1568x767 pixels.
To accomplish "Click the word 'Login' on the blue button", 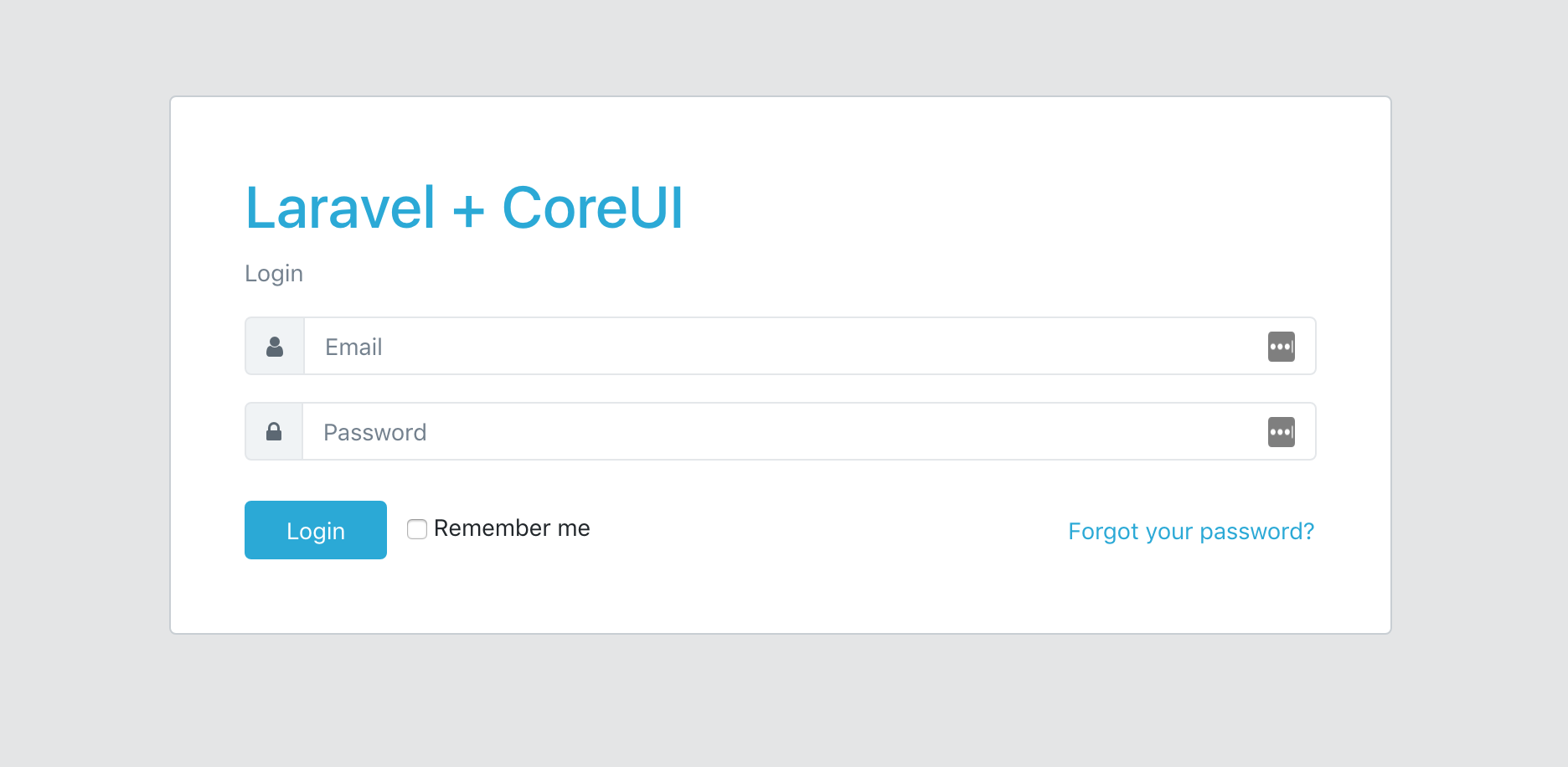I will point(316,531).
